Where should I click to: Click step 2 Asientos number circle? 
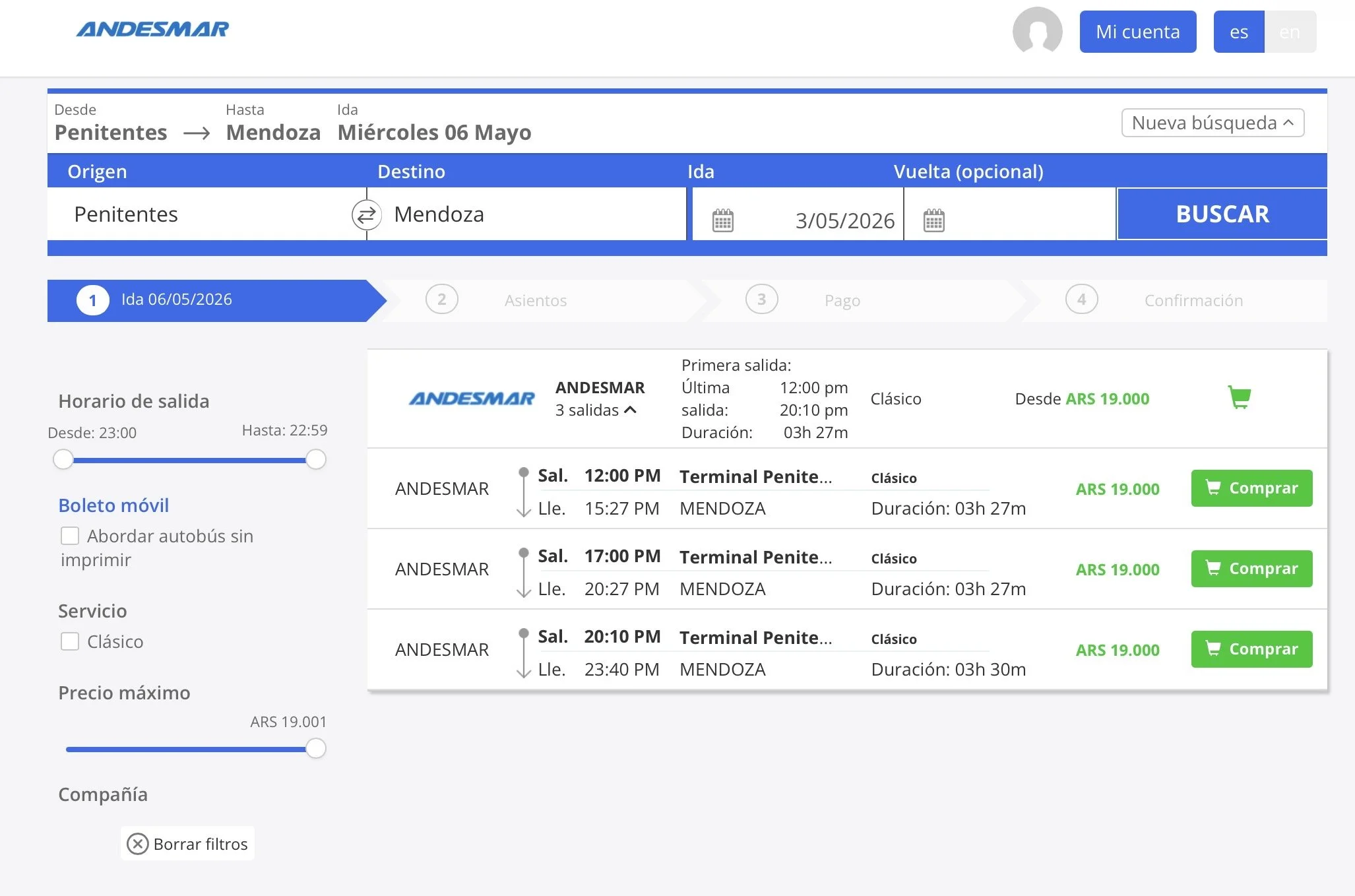pyautogui.click(x=442, y=300)
